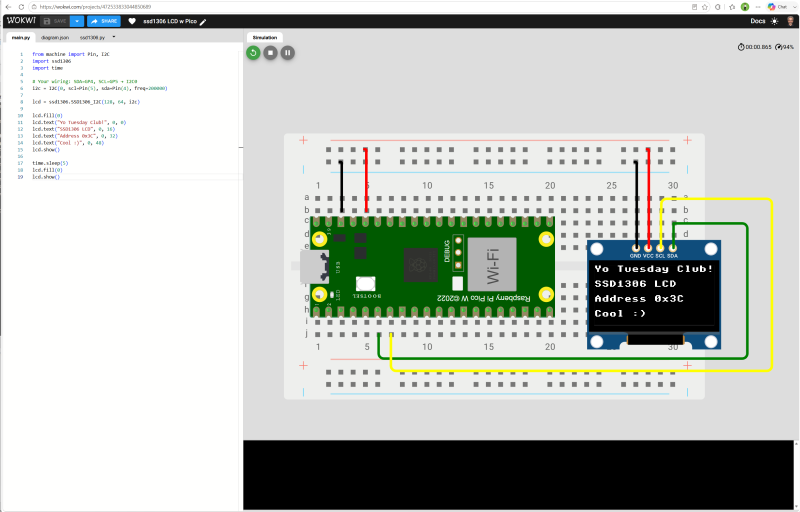The height and width of the screenshot is (512, 800).
Task: Add page to favorites with star icon
Action: coord(705,7)
